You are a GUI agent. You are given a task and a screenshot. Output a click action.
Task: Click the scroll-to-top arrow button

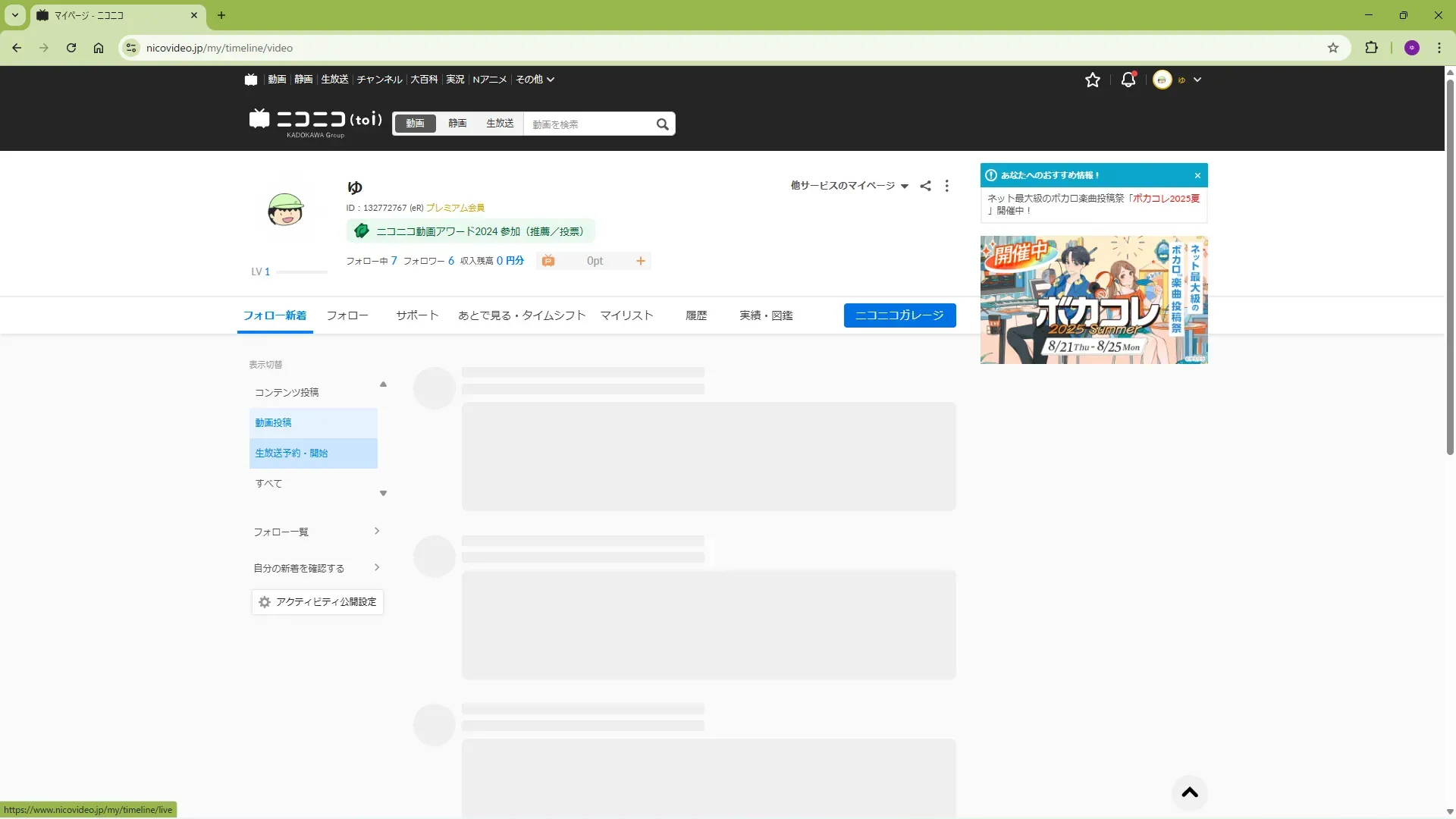(x=1189, y=792)
